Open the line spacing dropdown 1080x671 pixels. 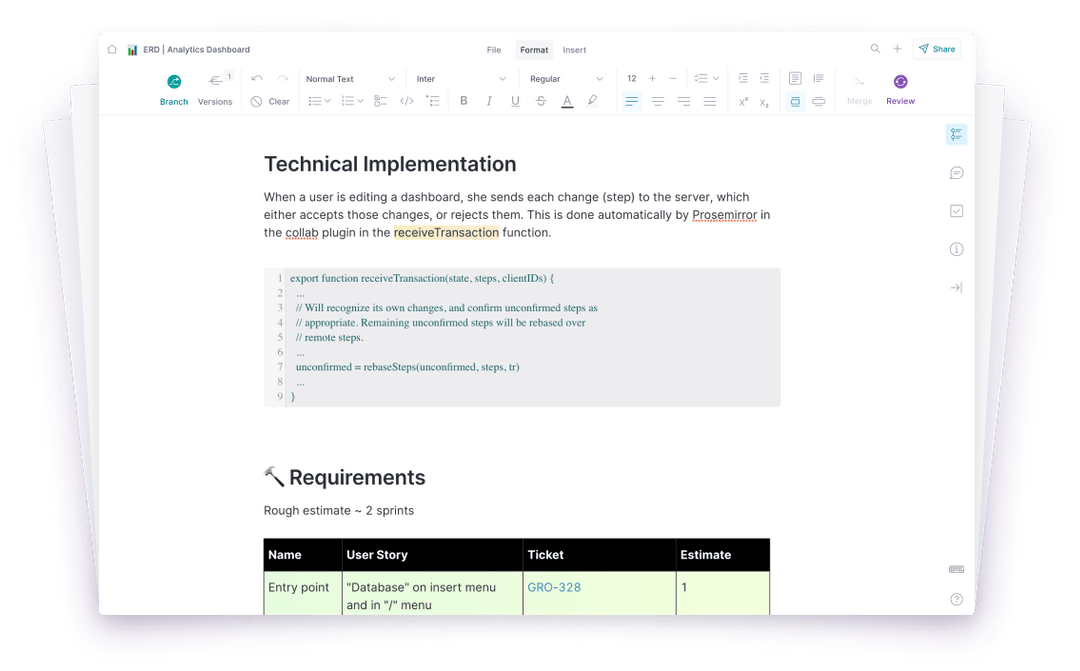(x=706, y=79)
